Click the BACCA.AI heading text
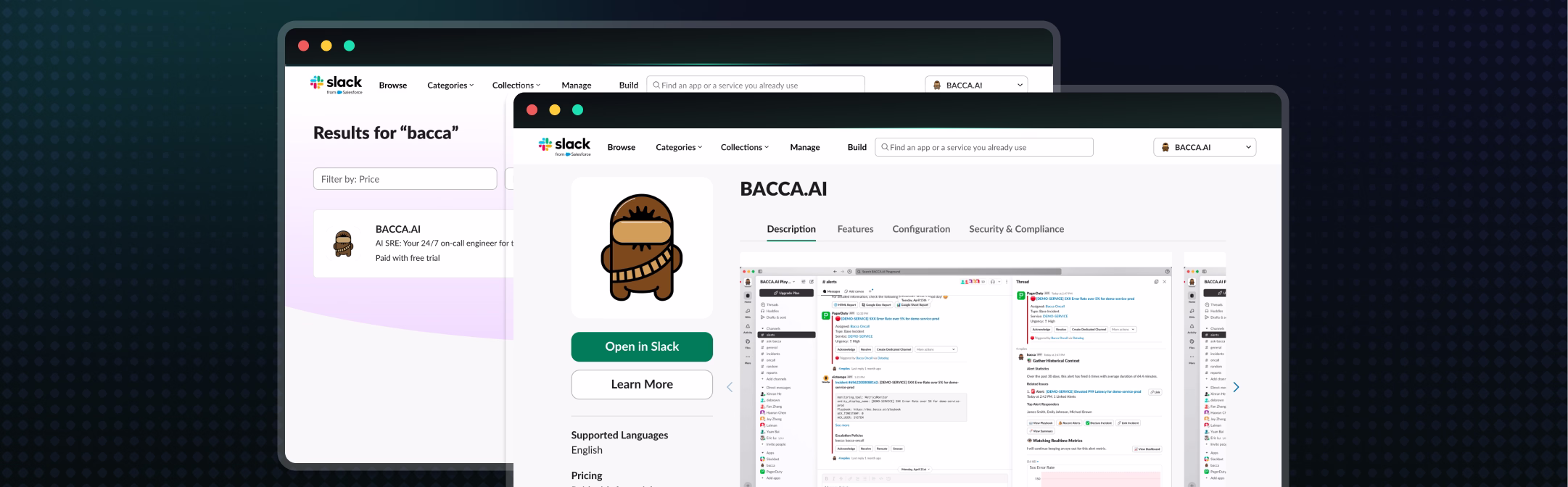 click(x=783, y=189)
